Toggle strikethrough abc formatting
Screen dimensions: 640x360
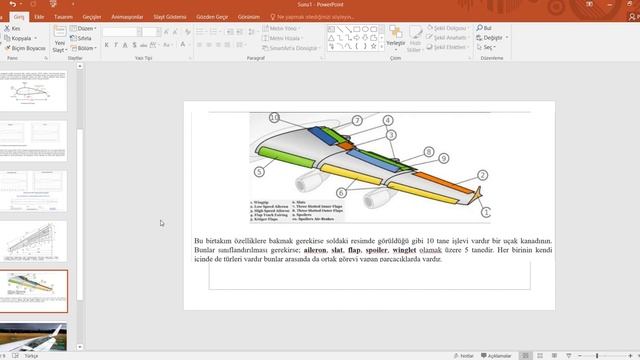click(x=143, y=45)
